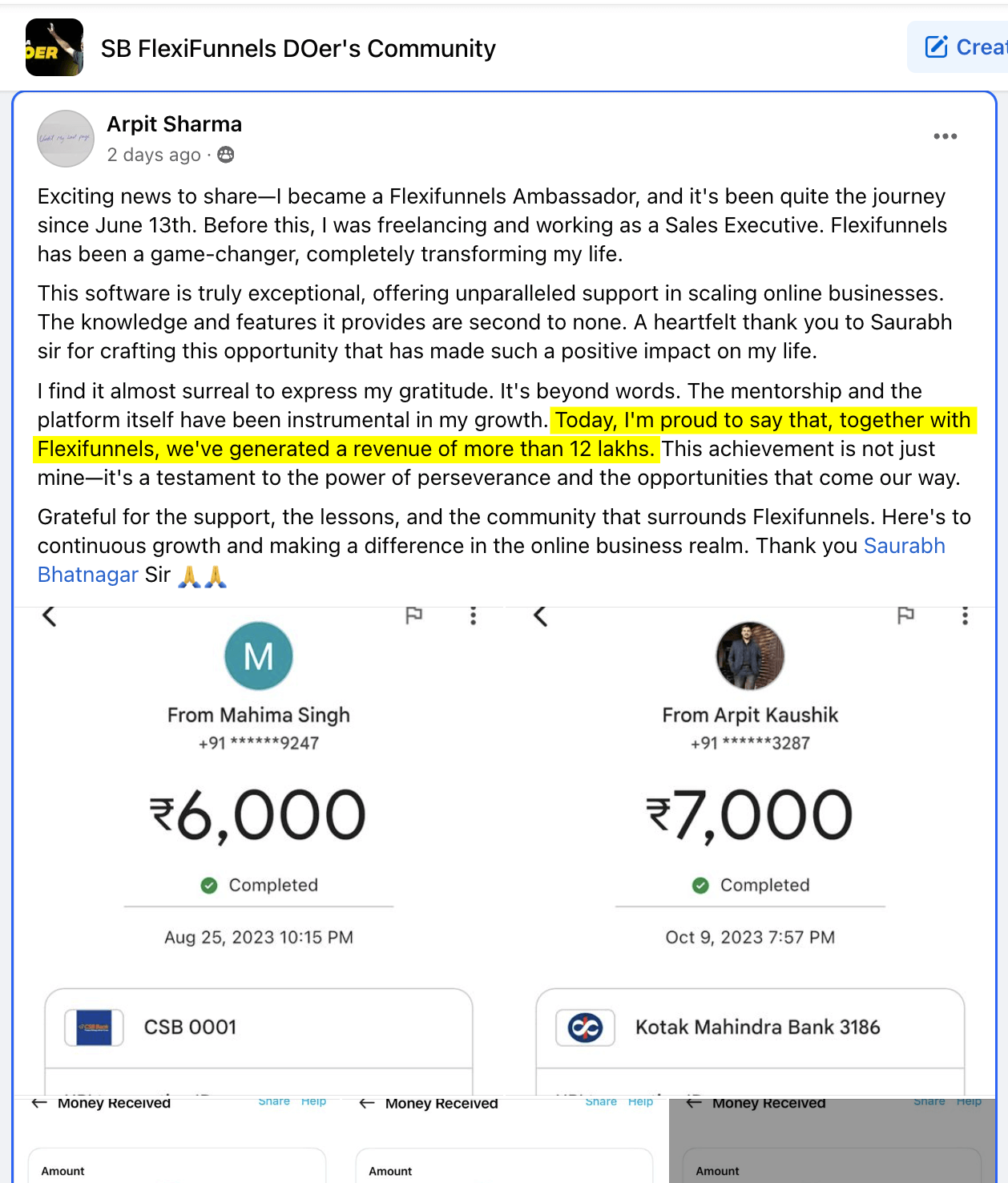Viewport: 1008px width, 1183px height.
Task: Open kebab menu on Mahima Singh payment
Action: [x=473, y=616]
